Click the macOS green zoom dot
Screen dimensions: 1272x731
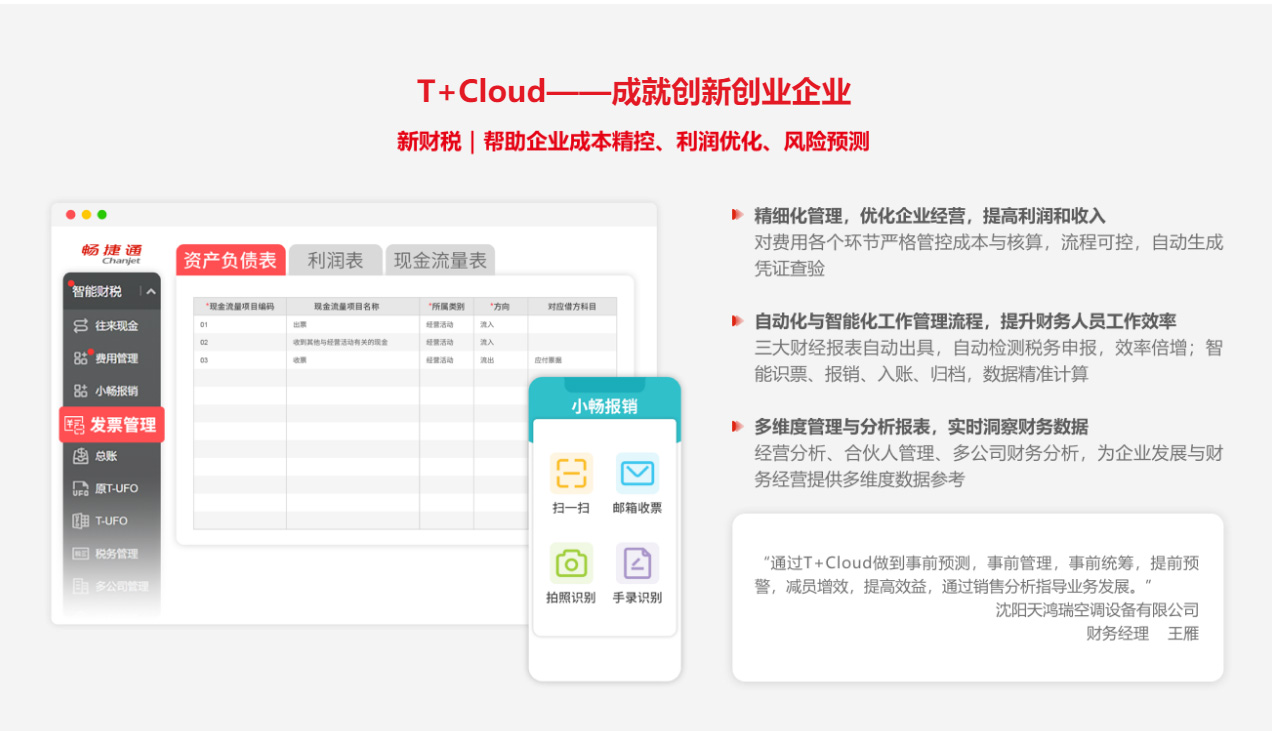tap(102, 215)
